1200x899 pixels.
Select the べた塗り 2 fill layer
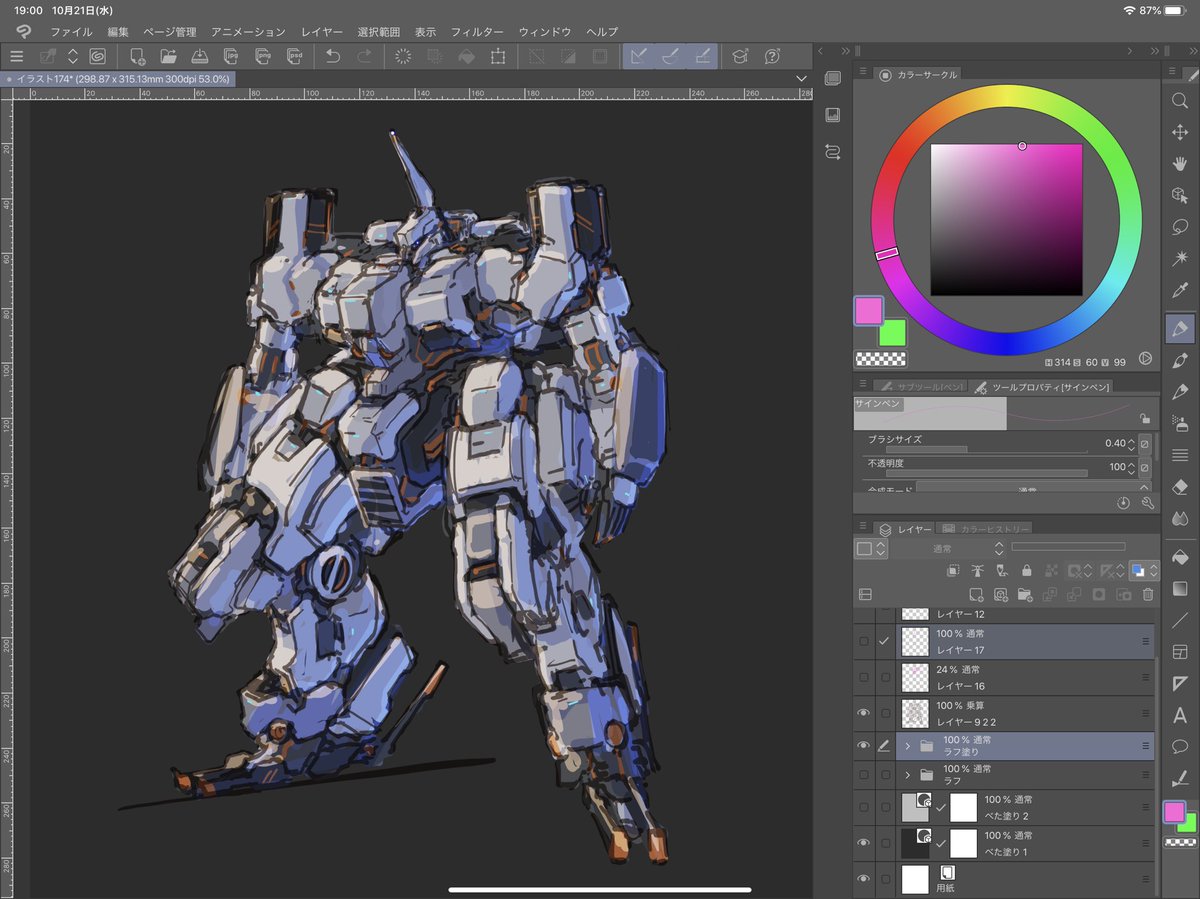tap(1040, 807)
